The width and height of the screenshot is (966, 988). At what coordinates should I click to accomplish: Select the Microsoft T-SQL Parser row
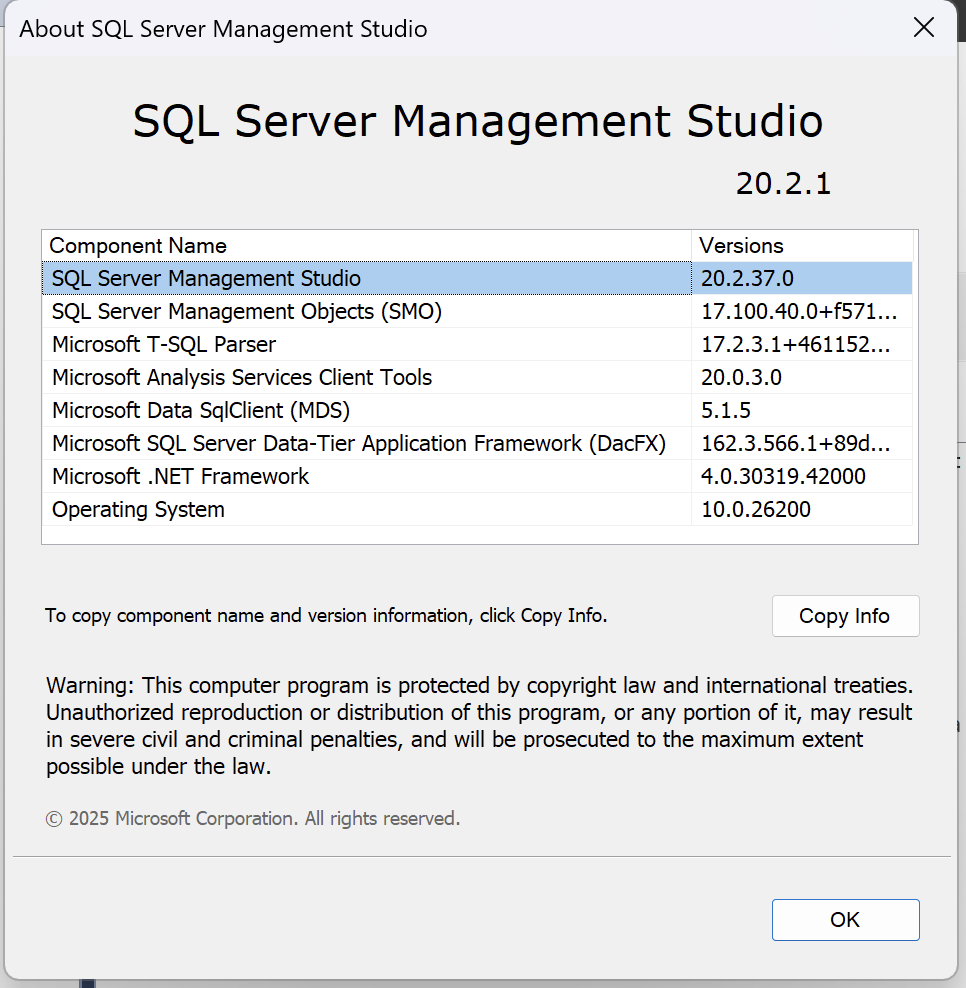pos(477,344)
